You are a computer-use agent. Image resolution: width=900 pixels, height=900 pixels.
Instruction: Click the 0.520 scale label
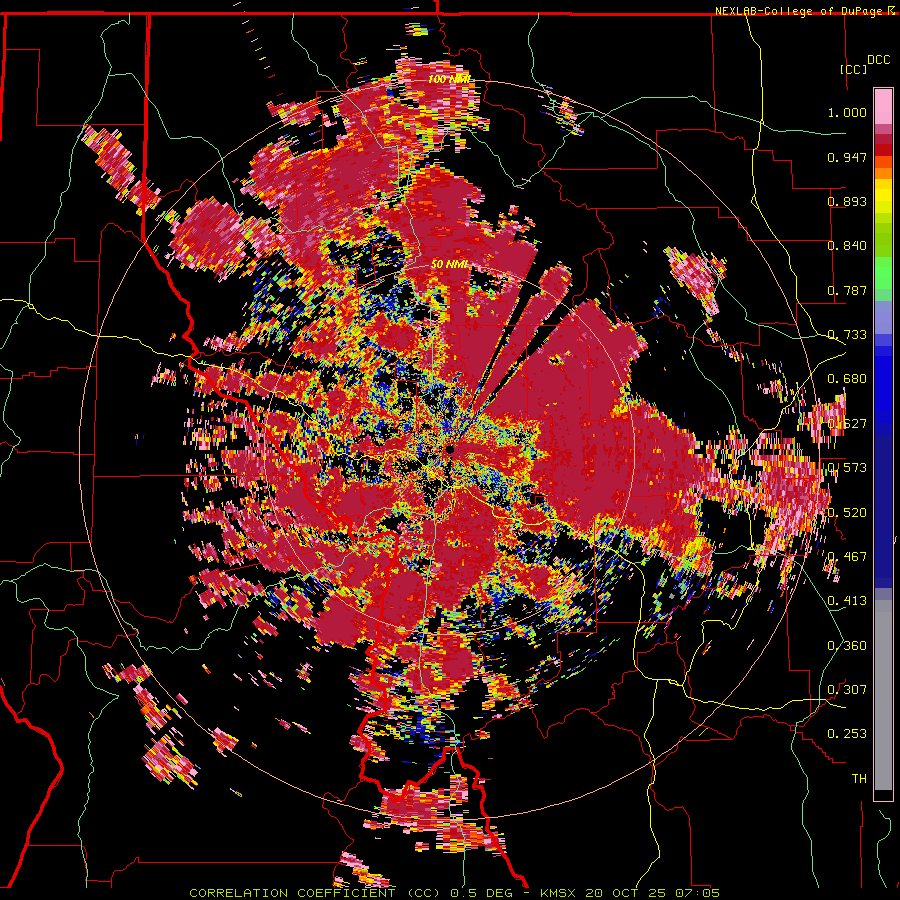click(847, 513)
